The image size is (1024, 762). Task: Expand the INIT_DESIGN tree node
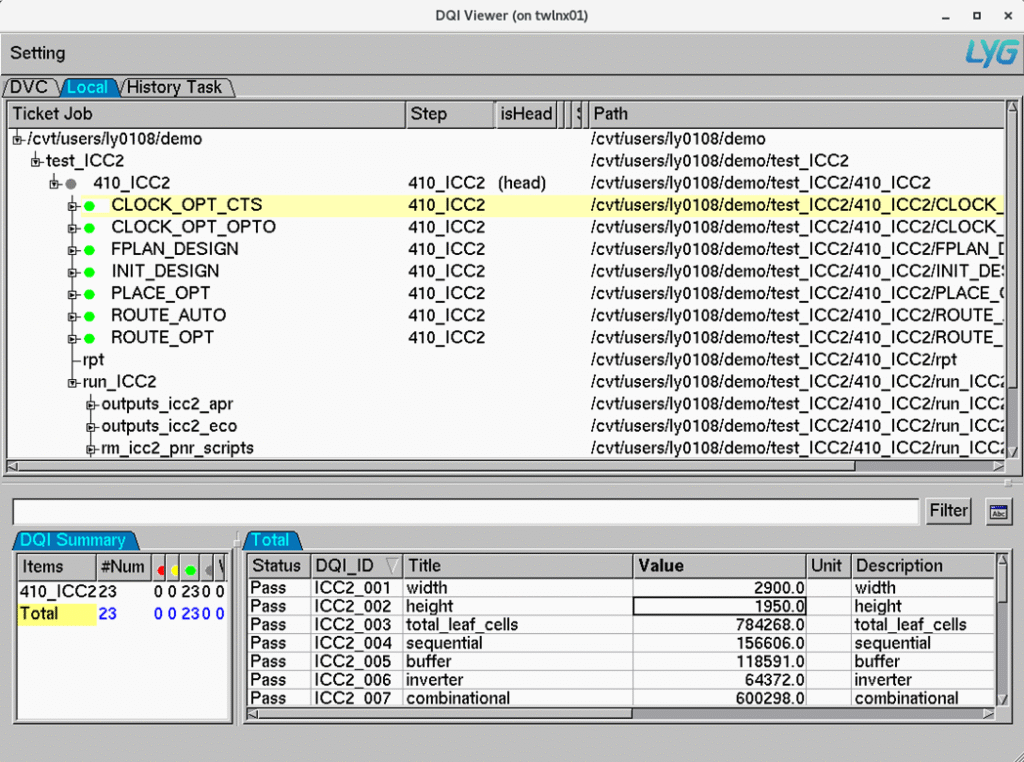(x=73, y=272)
